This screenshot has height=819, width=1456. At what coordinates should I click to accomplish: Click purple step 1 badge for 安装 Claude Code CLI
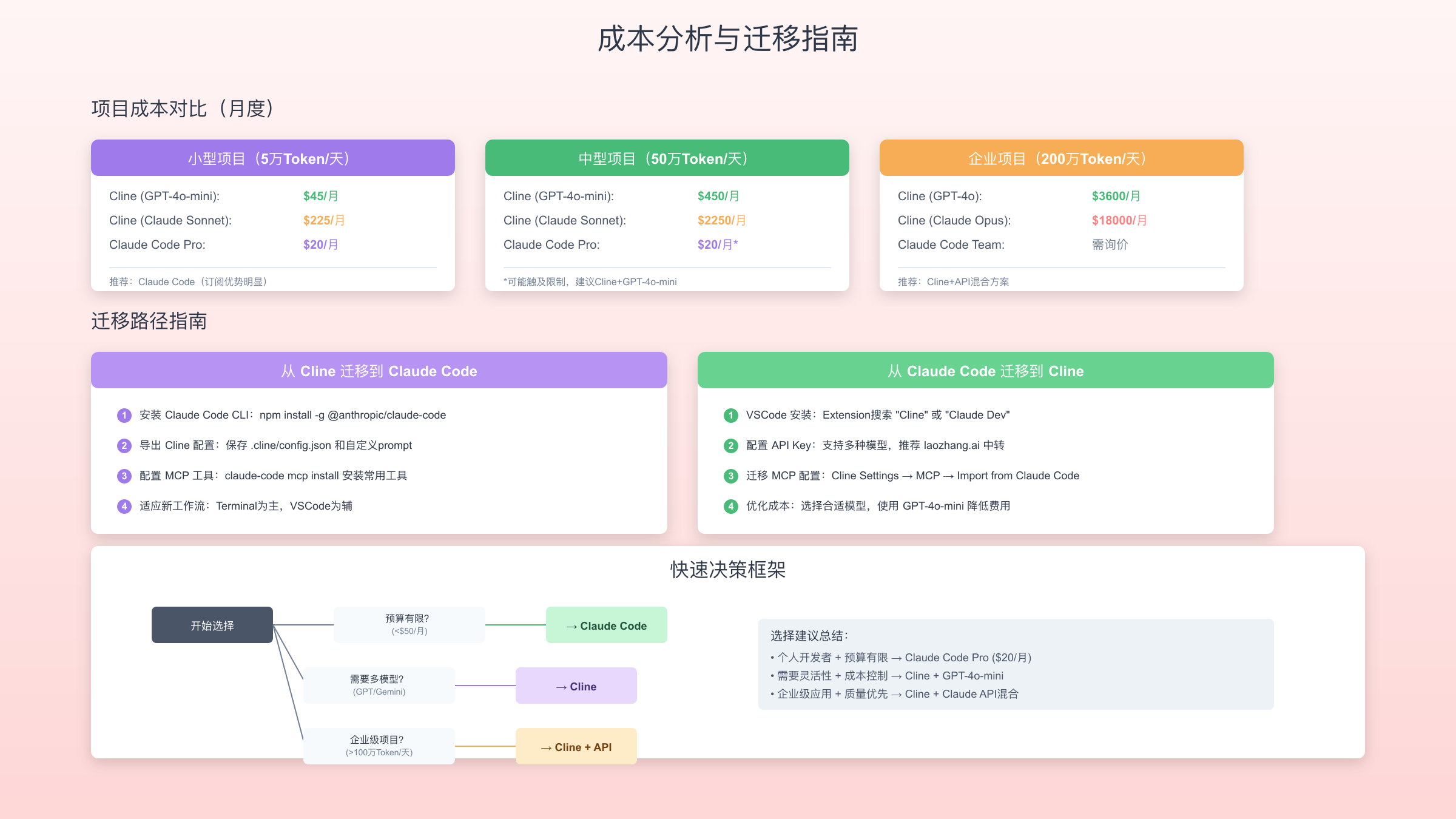(124, 415)
